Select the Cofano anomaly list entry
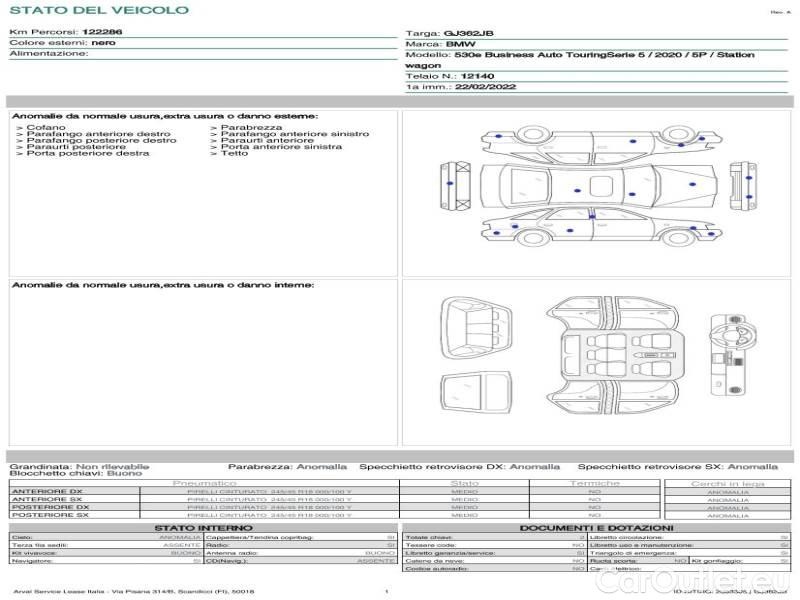The height and width of the screenshot is (600, 800). 46,128
